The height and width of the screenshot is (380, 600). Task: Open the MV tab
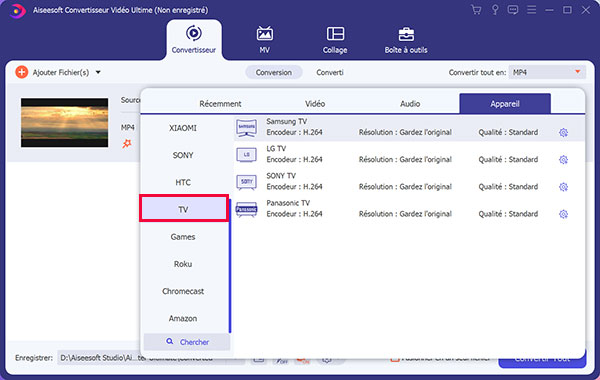point(264,40)
